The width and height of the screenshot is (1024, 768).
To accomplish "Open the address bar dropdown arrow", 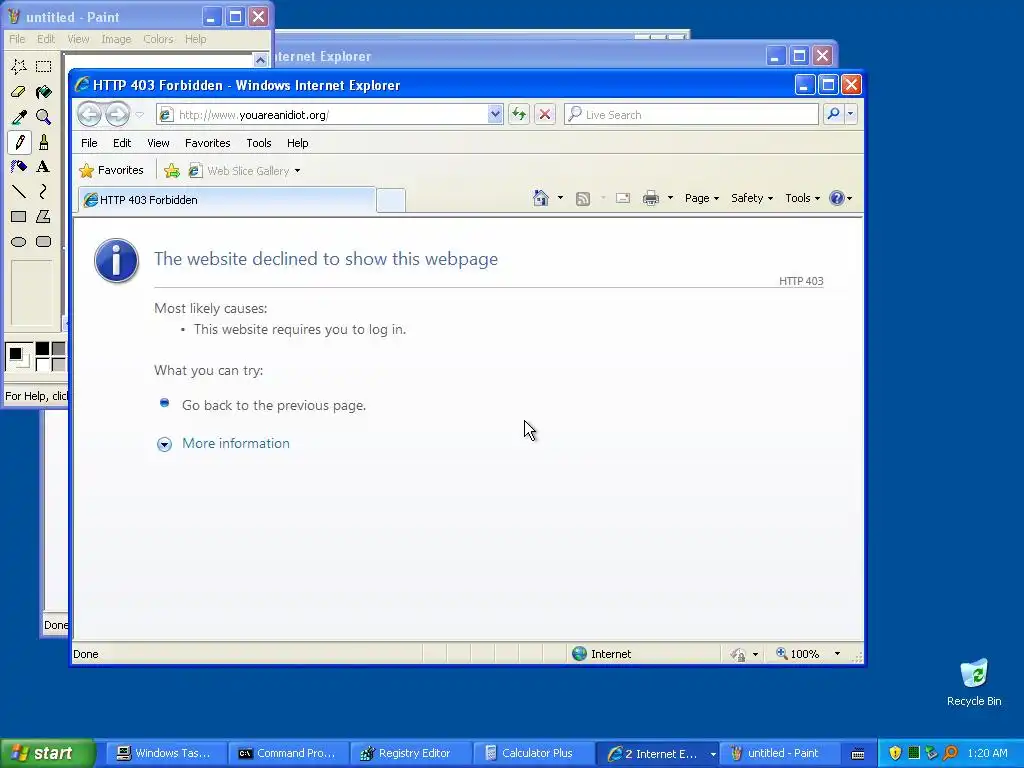I will 495,114.
